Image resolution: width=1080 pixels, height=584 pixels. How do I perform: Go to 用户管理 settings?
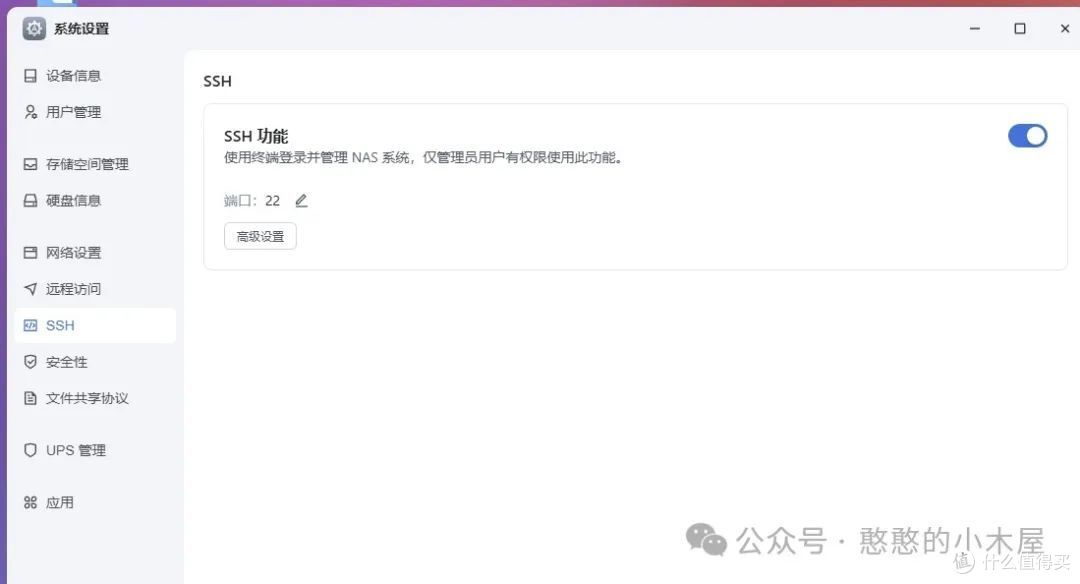tap(95, 112)
